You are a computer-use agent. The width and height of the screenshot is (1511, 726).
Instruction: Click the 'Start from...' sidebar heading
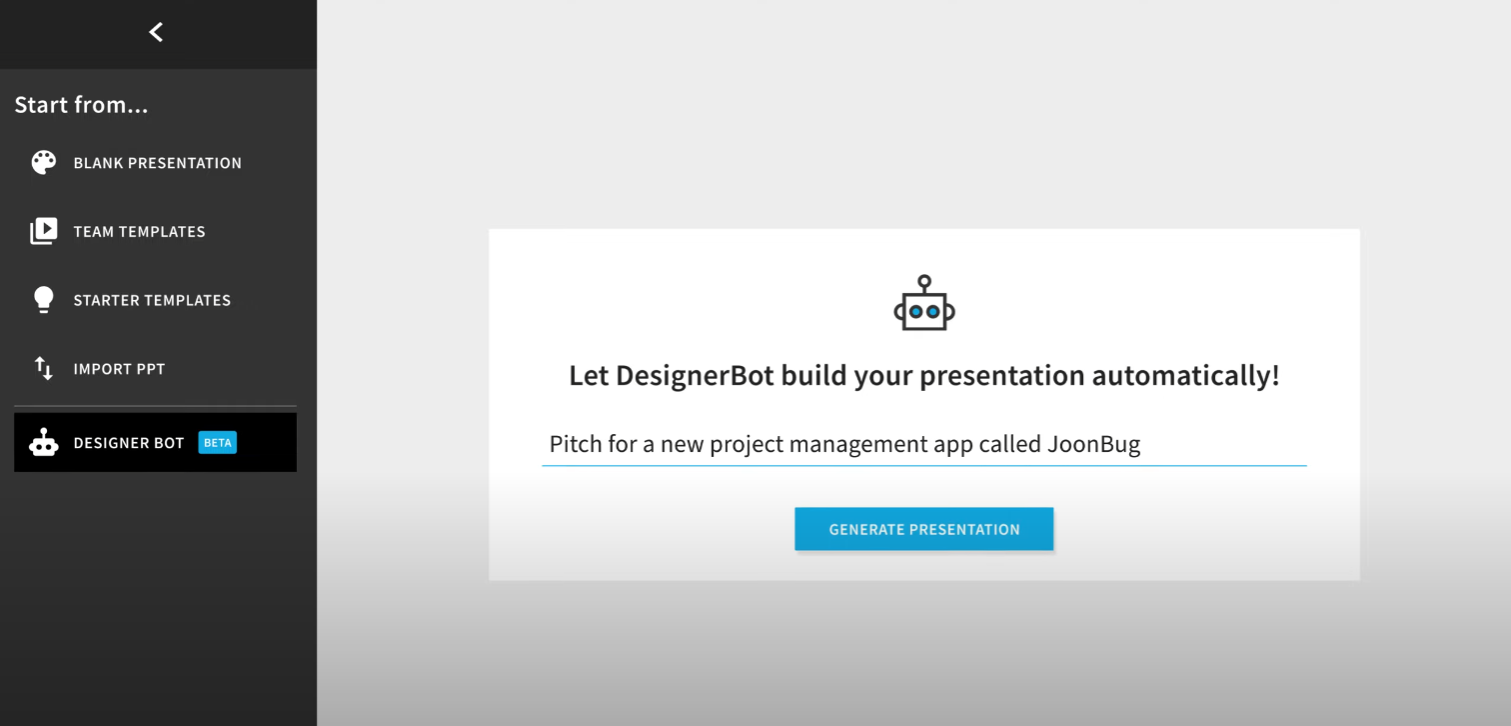tap(81, 105)
